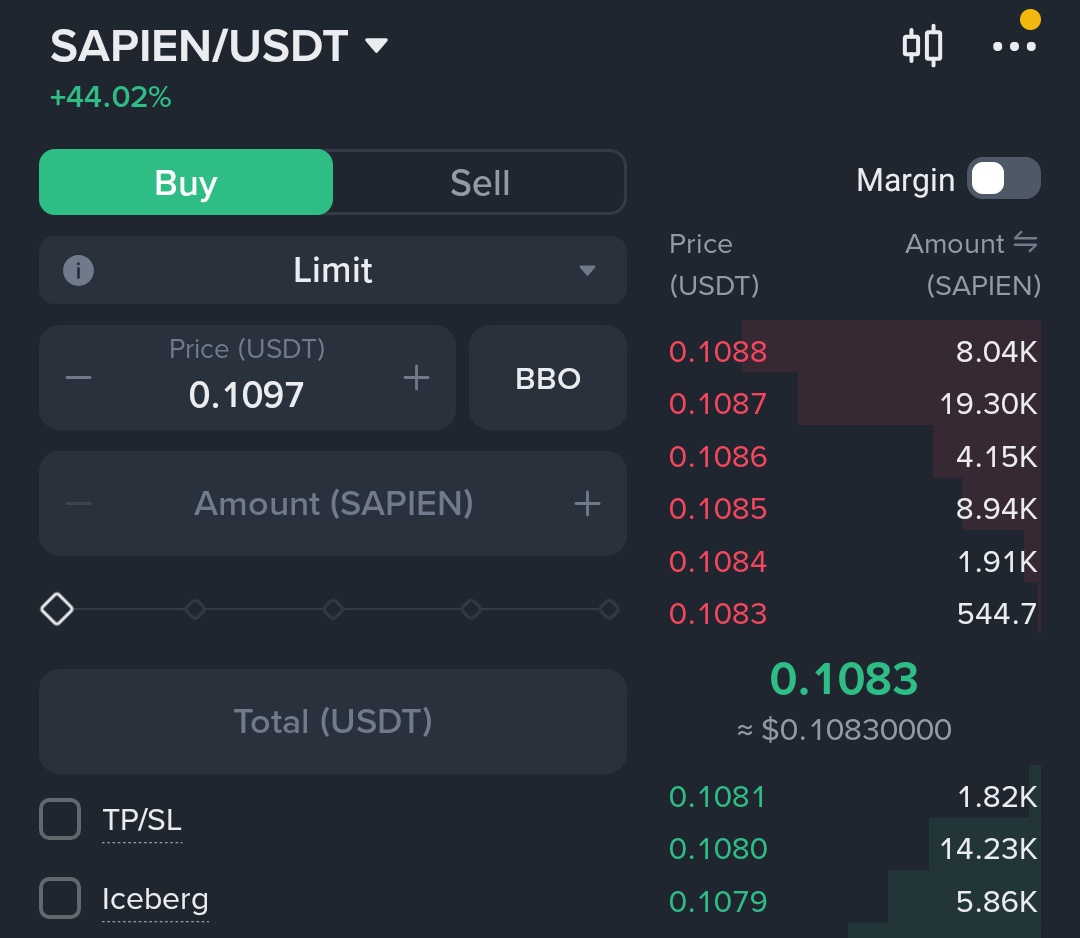
Task: Switch to the Buy tab
Action: tap(186, 182)
